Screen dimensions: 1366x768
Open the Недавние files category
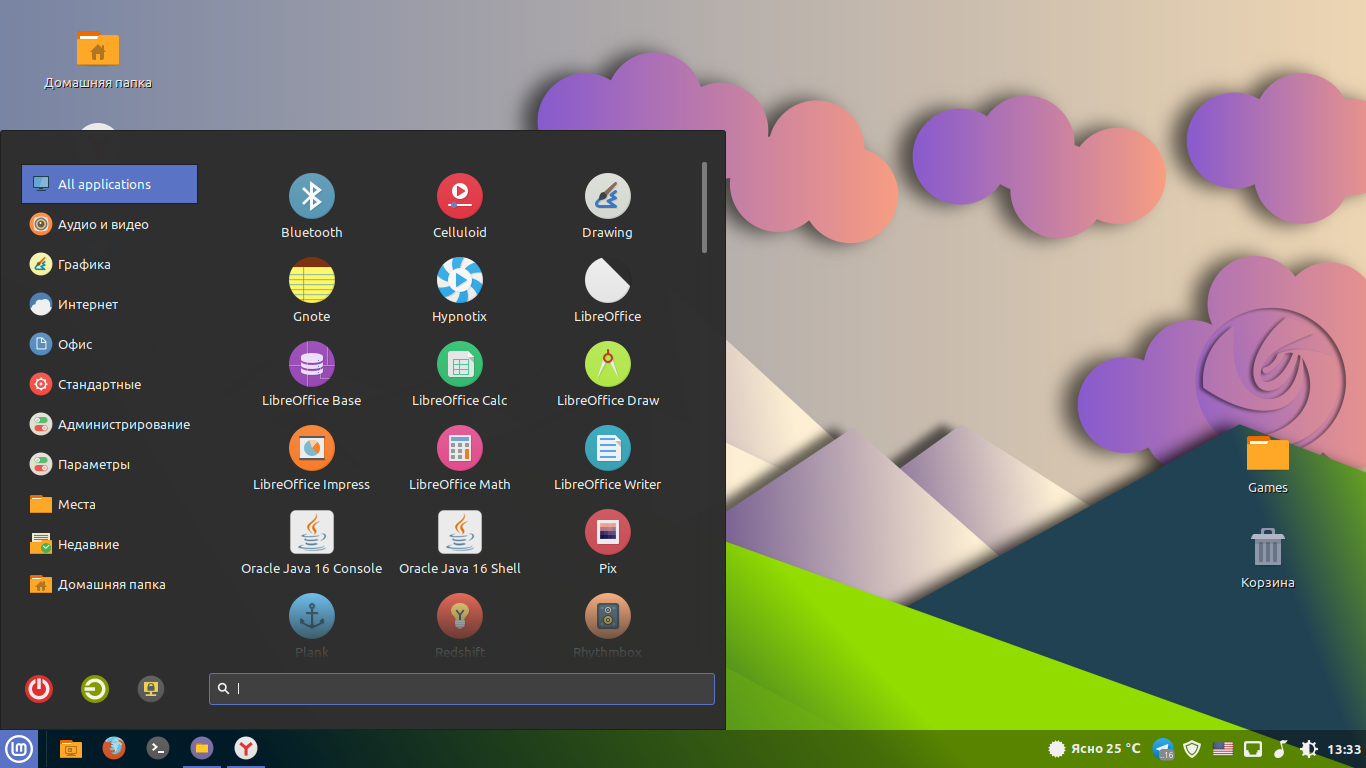coord(110,544)
